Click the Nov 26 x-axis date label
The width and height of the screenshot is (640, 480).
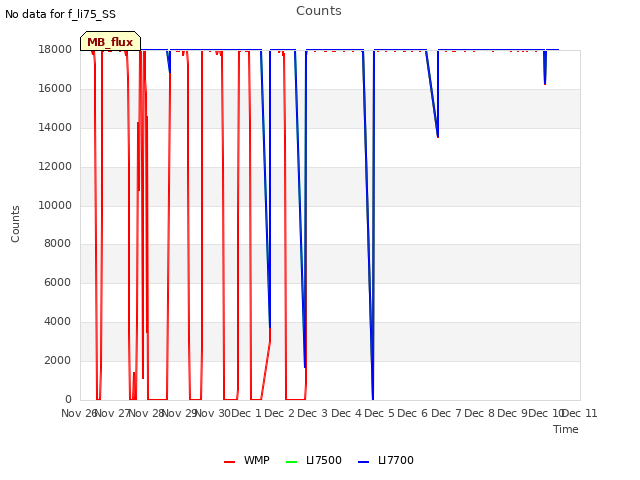coord(79,413)
